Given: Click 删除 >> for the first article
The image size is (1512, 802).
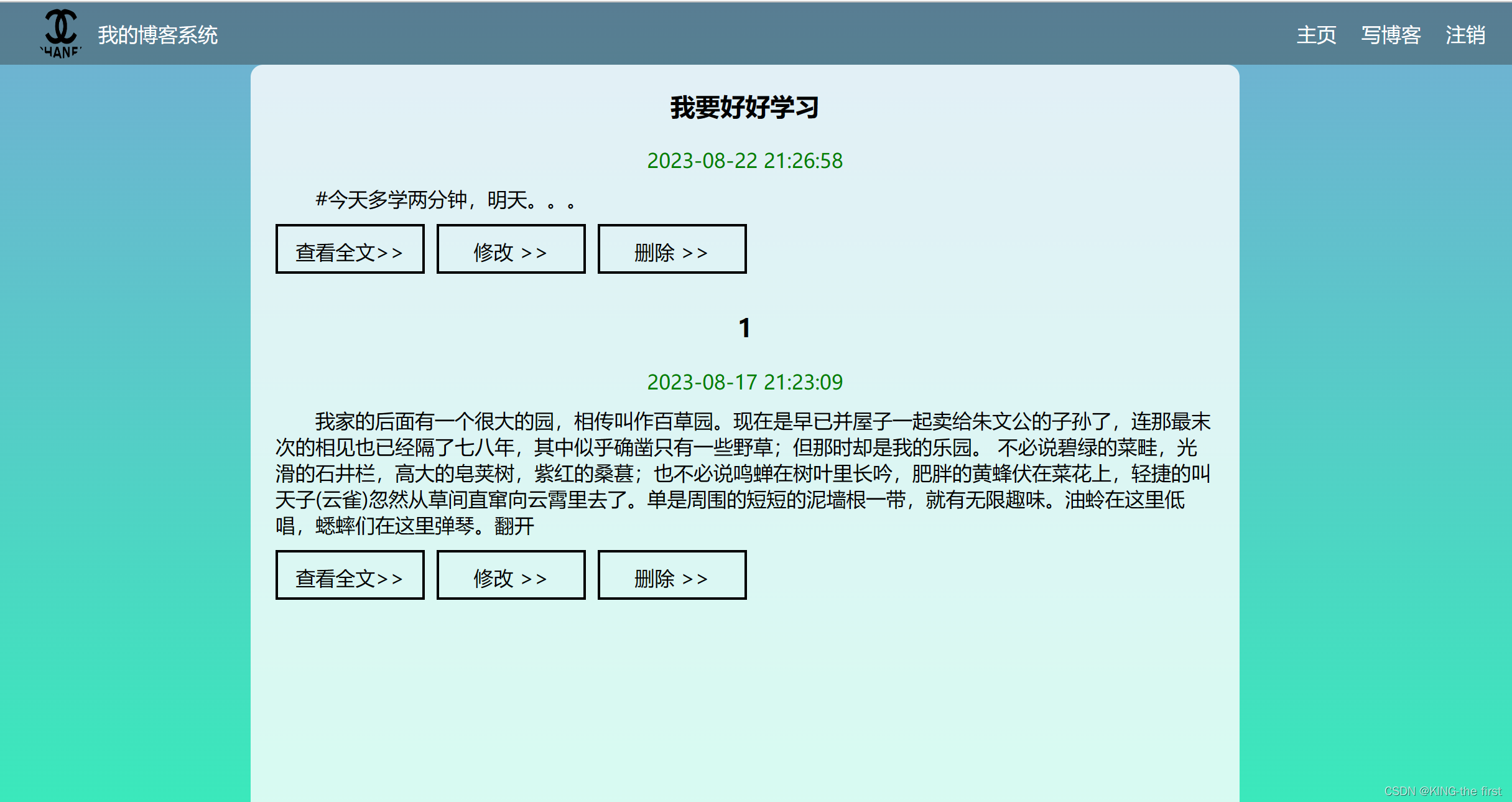Looking at the screenshot, I should coord(672,249).
